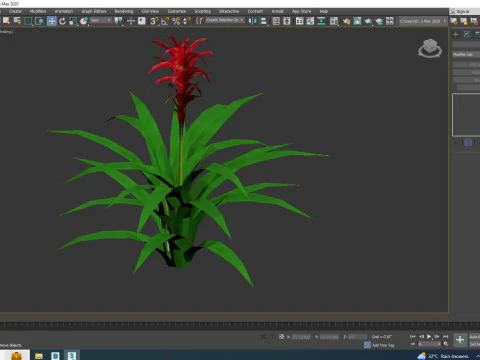Click Render Production teapot icon
The width and height of the screenshot is (480, 360).
coord(368,21)
